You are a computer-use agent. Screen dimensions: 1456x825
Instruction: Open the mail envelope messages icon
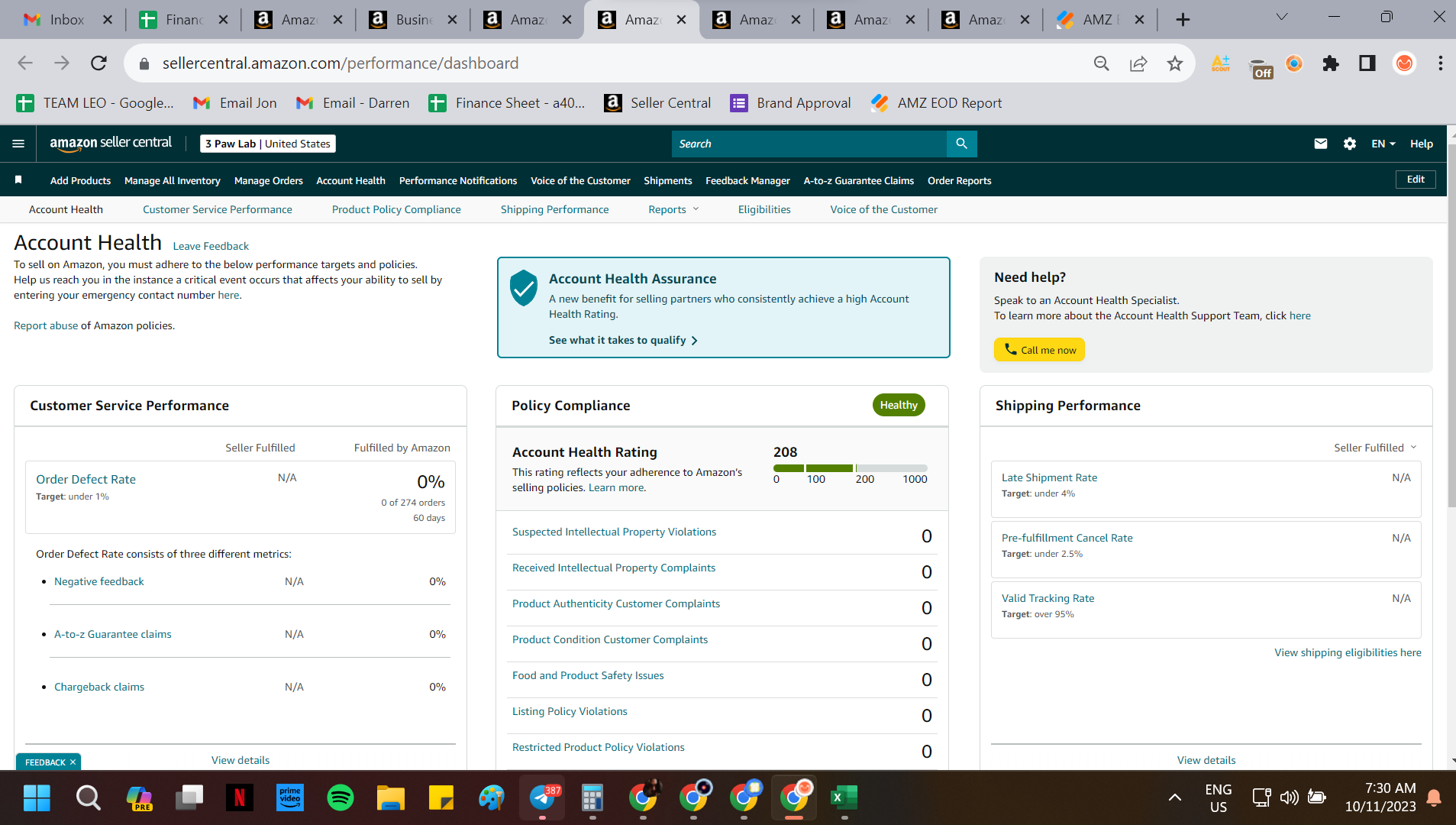pyautogui.click(x=1320, y=144)
